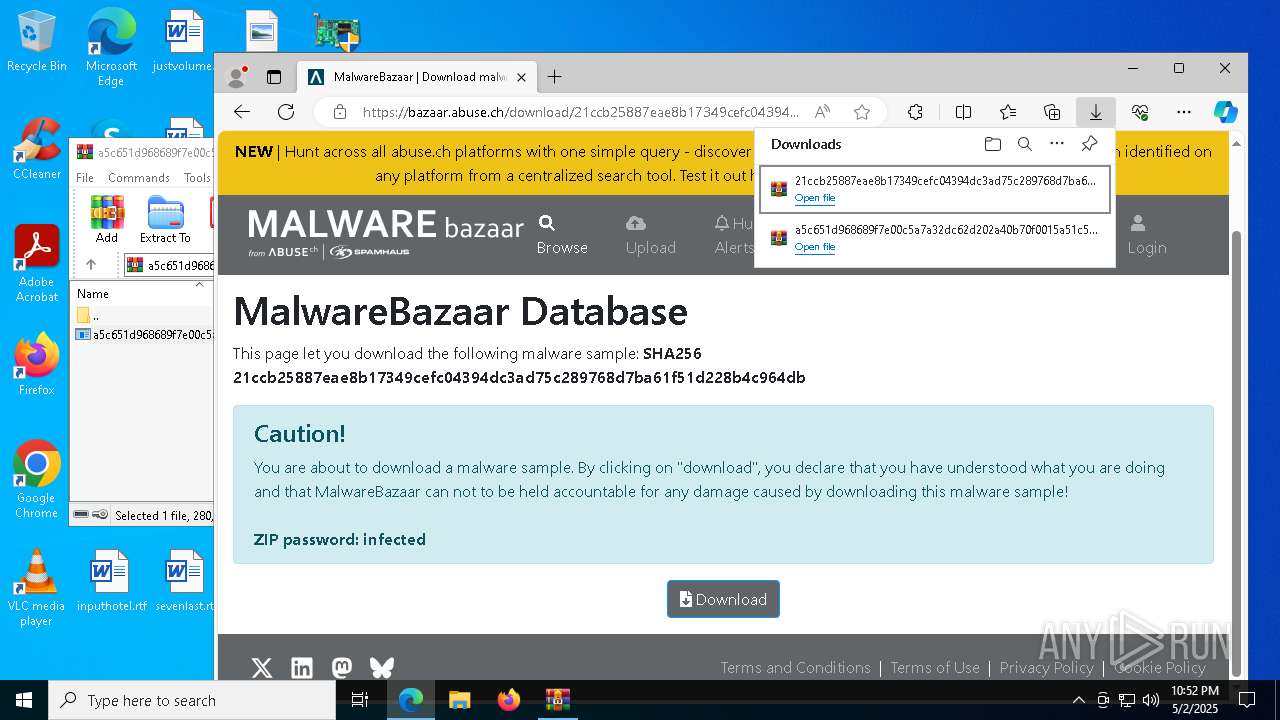This screenshot has height=720, width=1280.
Task: Click the Download button
Action: pyautogui.click(x=723, y=599)
